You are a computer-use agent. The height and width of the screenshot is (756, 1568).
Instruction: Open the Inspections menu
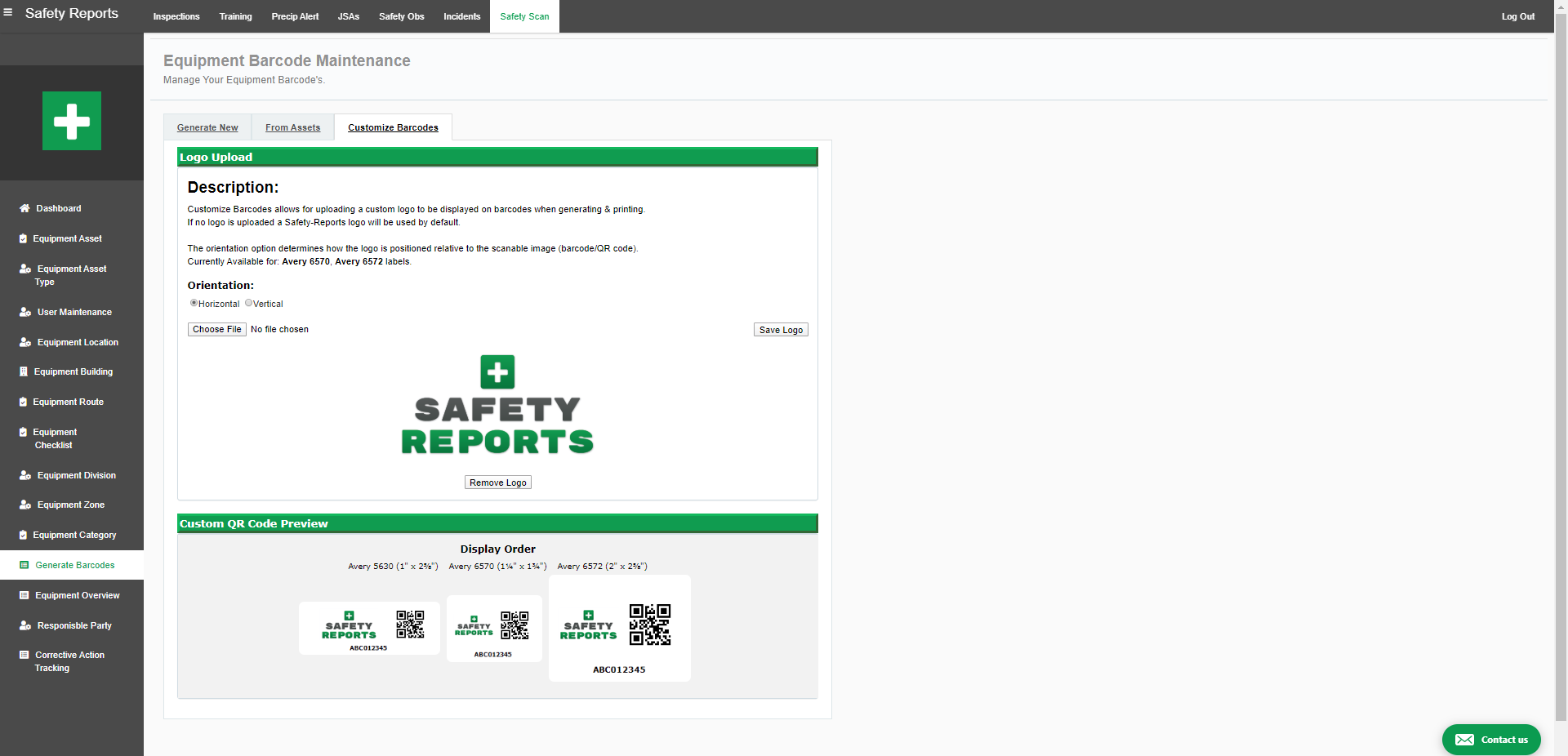click(176, 16)
